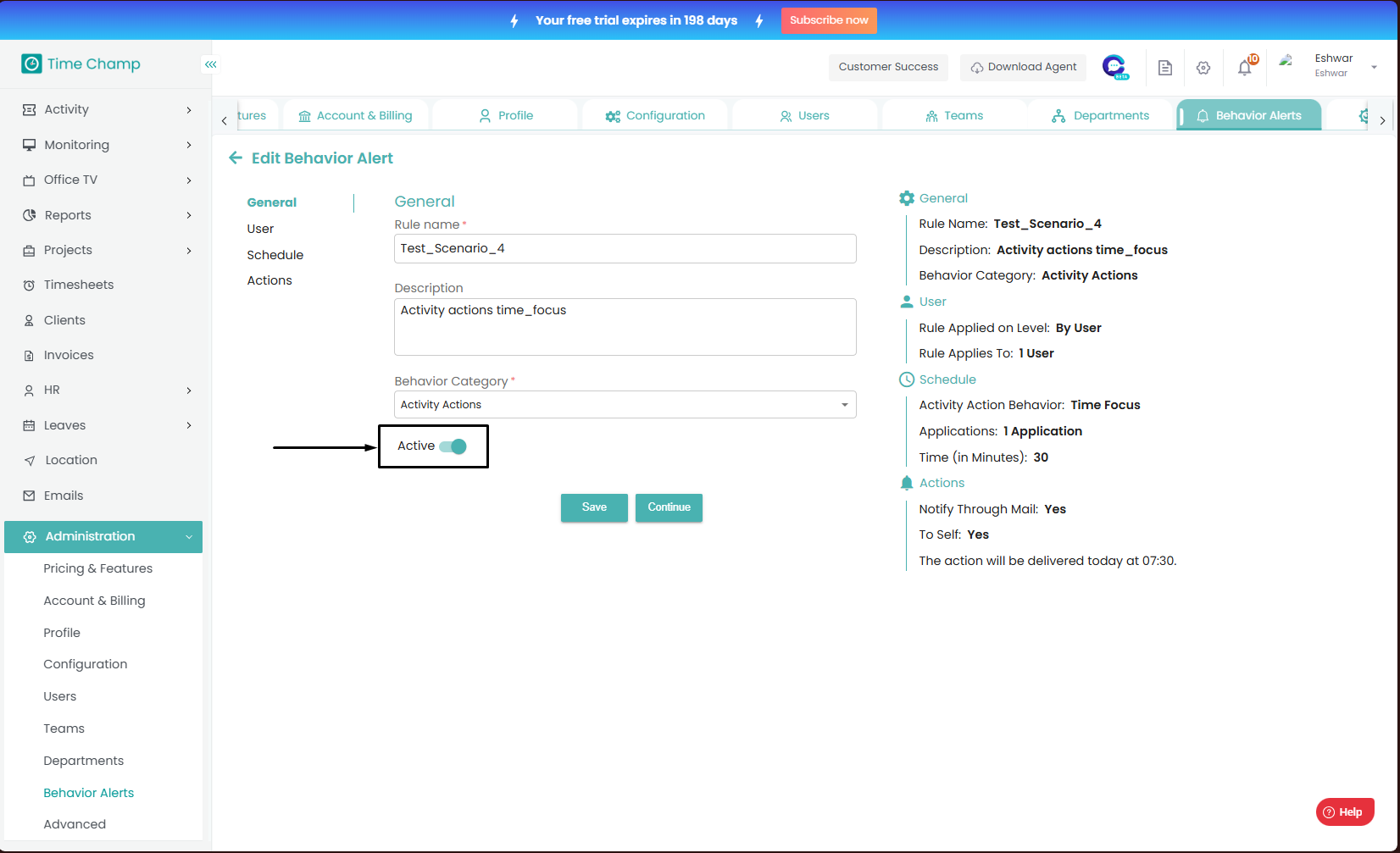Go to the Schedule step in the form navigation
Screen dimensions: 1400x853
coord(275,255)
